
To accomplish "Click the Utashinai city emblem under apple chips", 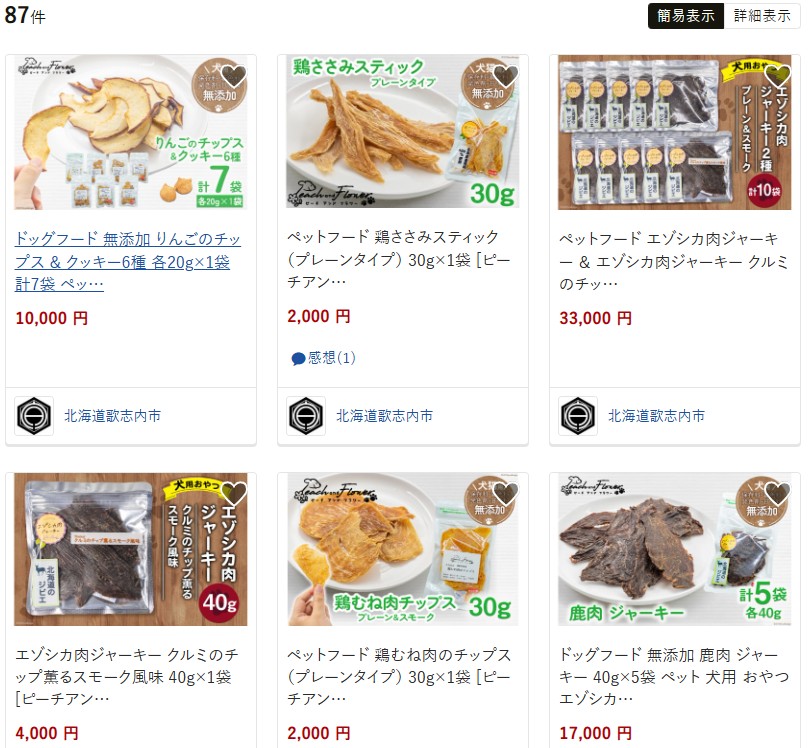I will pyautogui.click(x=34, y=416).
